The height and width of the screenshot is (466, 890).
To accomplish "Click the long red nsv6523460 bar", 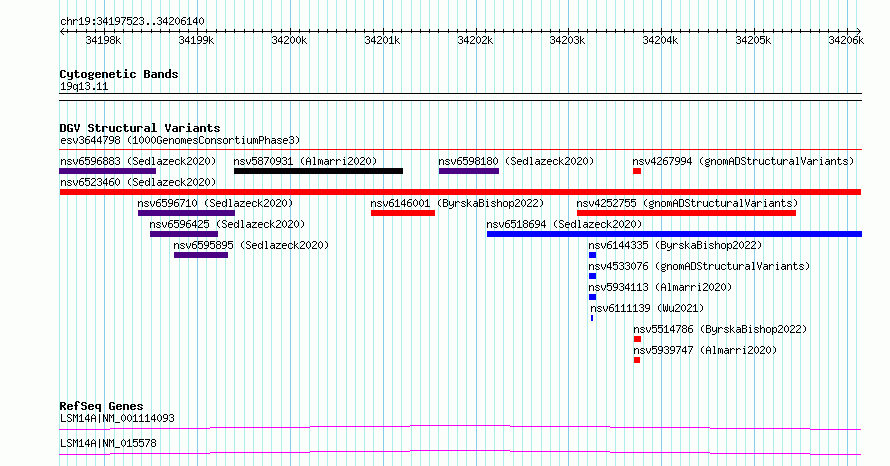I will point(460,192).
